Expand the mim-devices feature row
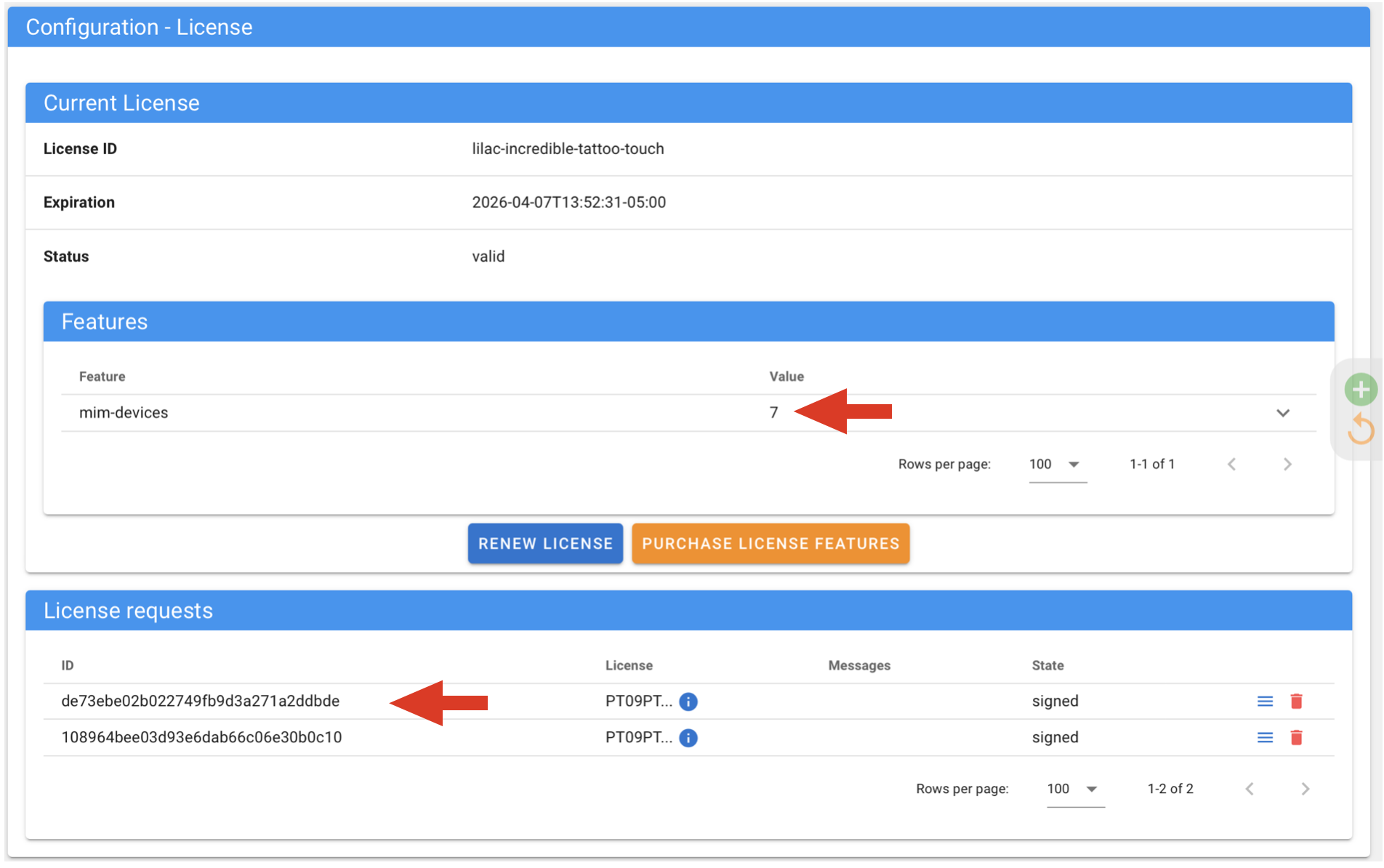Viewport: 1384px width, 868px height. click(x=1283, y=413)
